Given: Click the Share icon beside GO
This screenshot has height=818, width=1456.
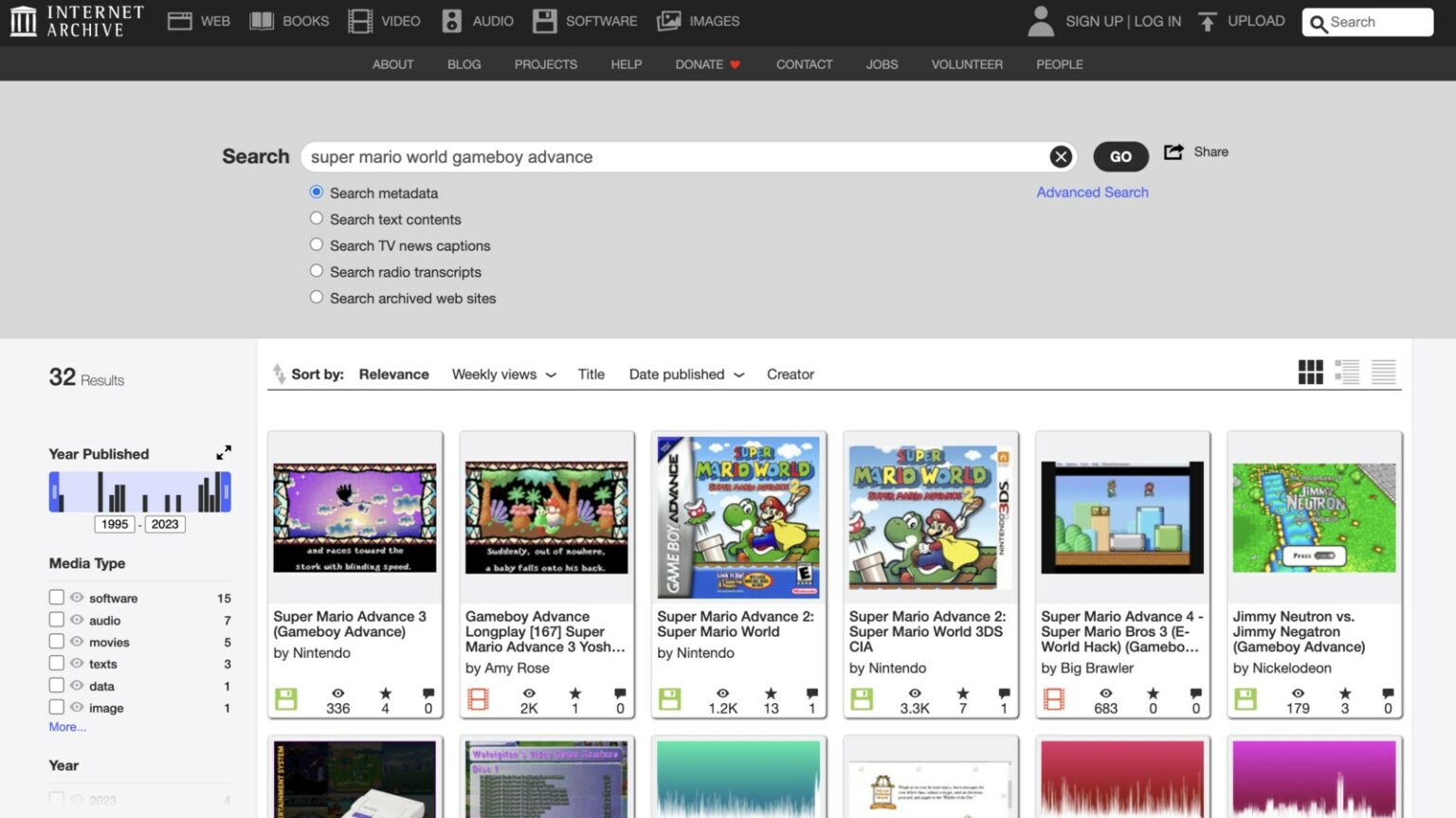Looking at the screenshot, I should pos(1174,152).
